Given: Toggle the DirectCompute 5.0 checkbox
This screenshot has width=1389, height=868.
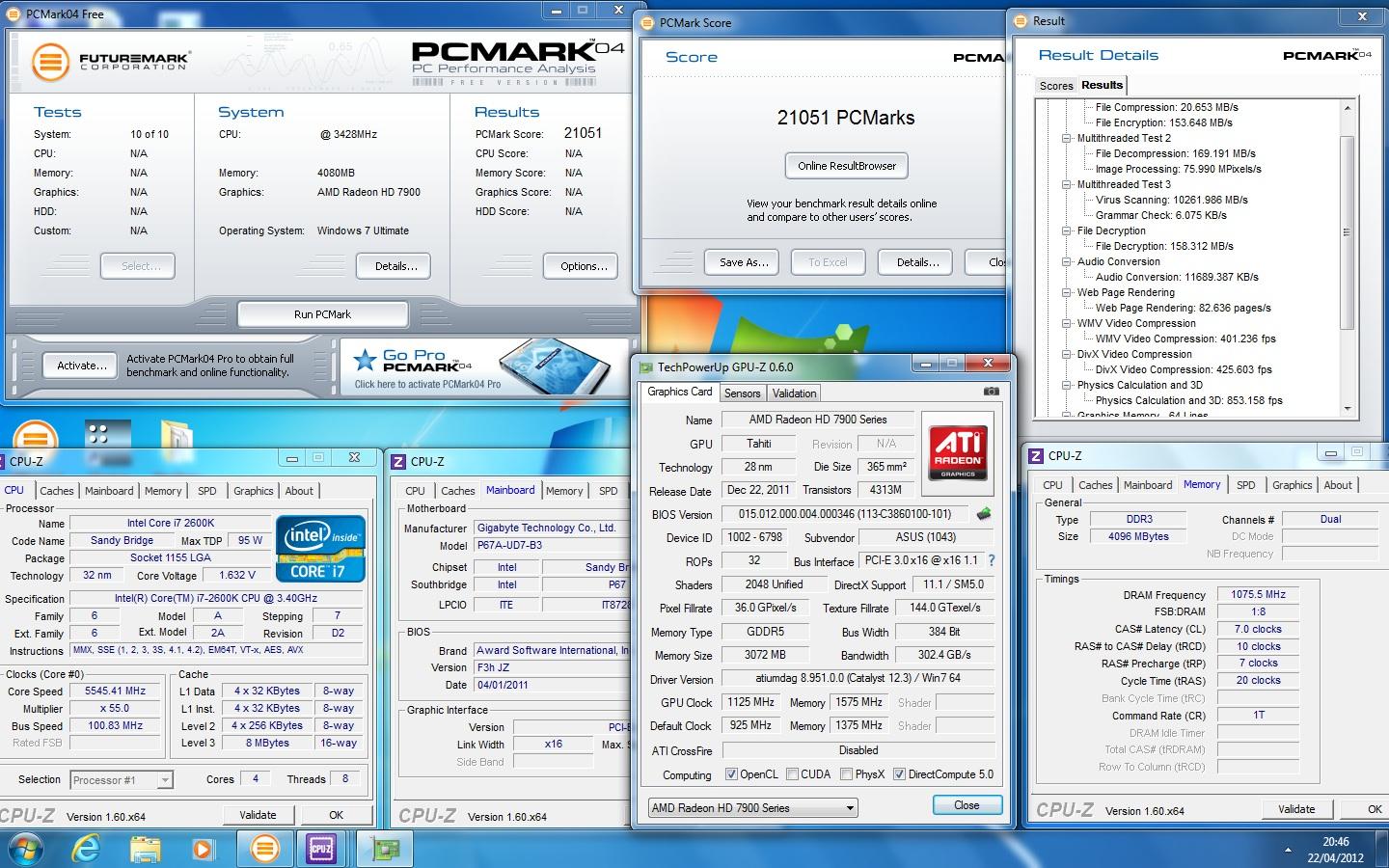Looking at the screenshot, I should (899, 774).
